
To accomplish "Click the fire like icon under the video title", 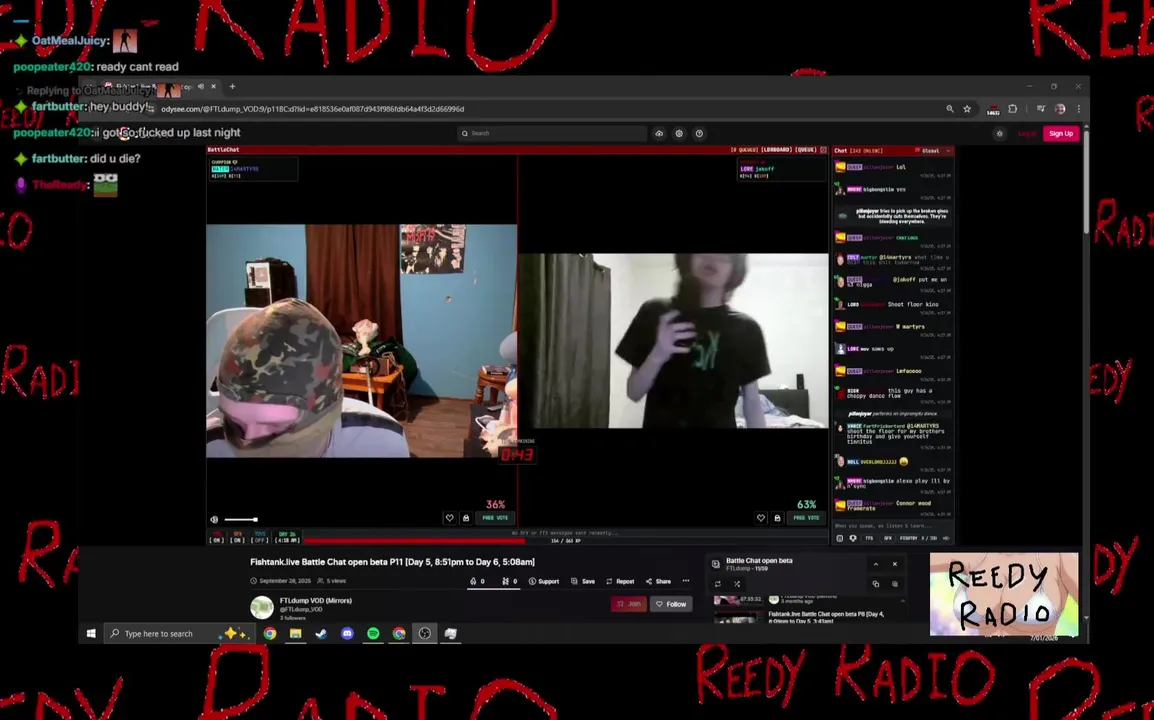I will coord(473,581).
